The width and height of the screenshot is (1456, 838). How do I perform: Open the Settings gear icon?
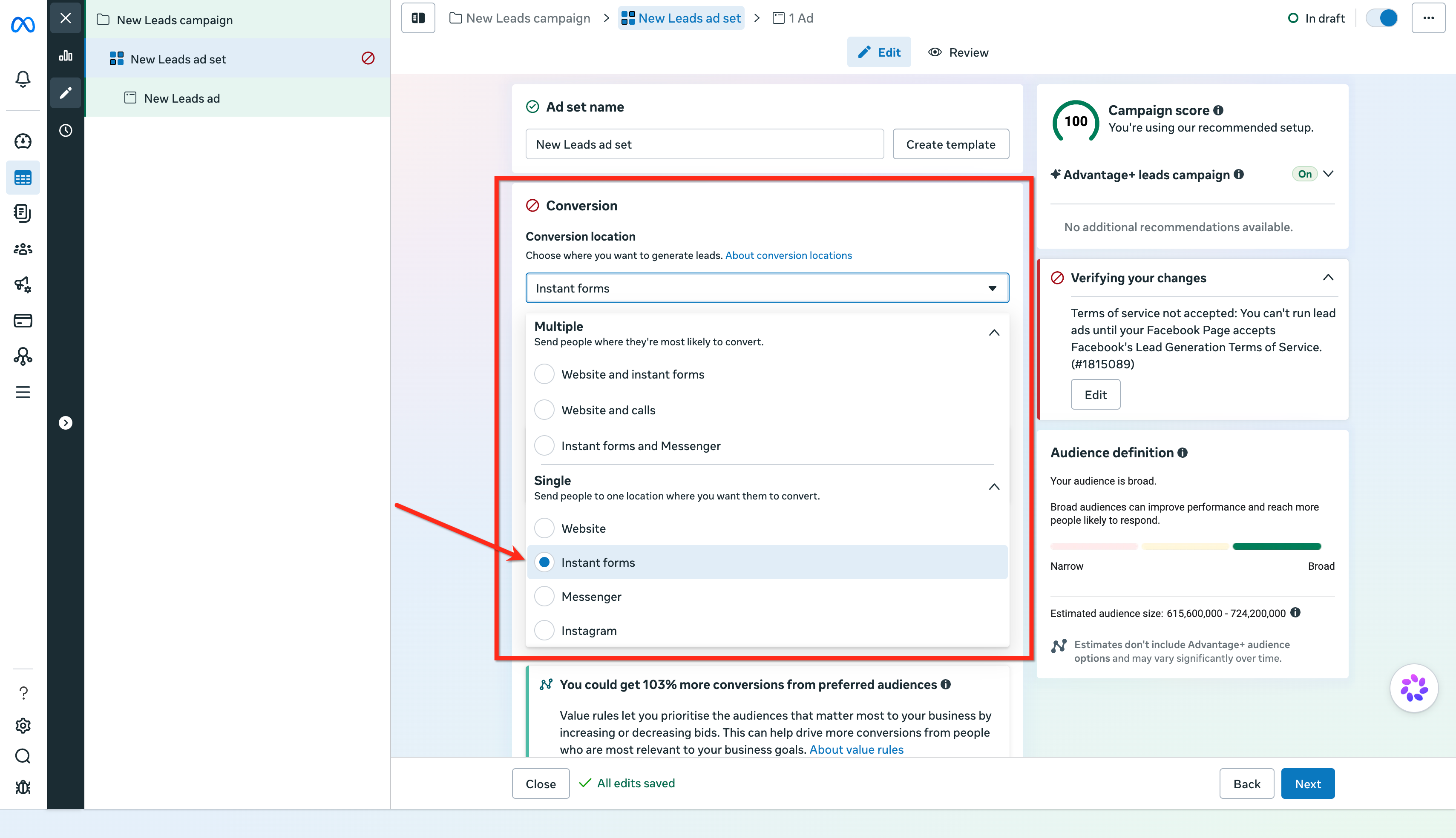pos(23,725)
